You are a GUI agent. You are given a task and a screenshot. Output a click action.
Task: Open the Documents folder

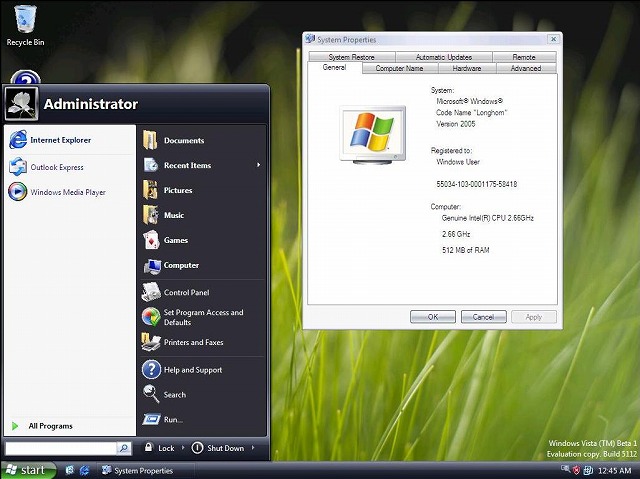pos(183,141)
